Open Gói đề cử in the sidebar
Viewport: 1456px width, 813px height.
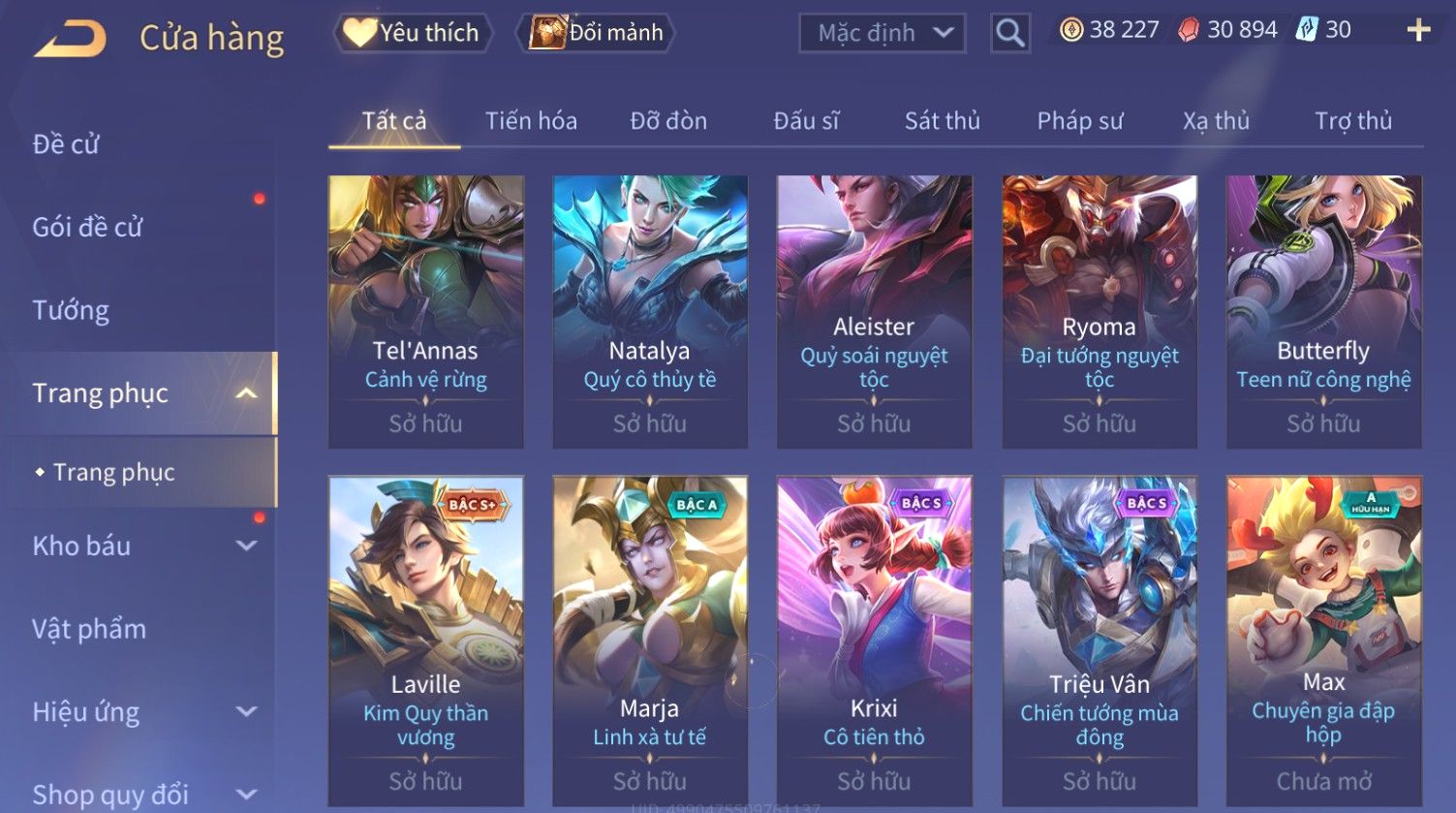[87, 227]
